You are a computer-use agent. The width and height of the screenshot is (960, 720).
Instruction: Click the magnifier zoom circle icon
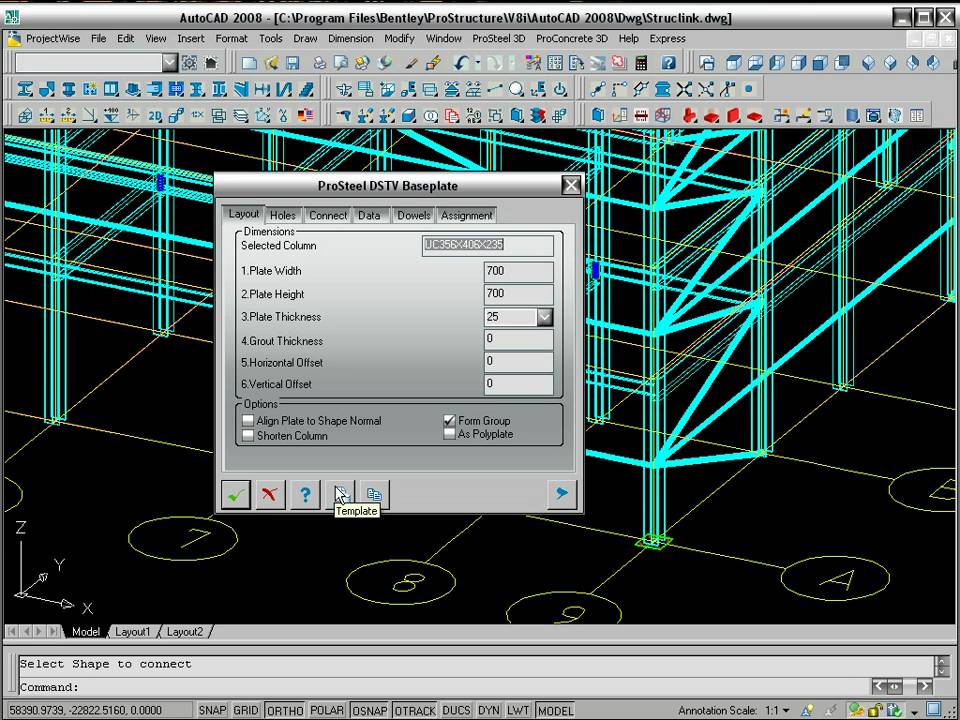click(x=516, y=89)
